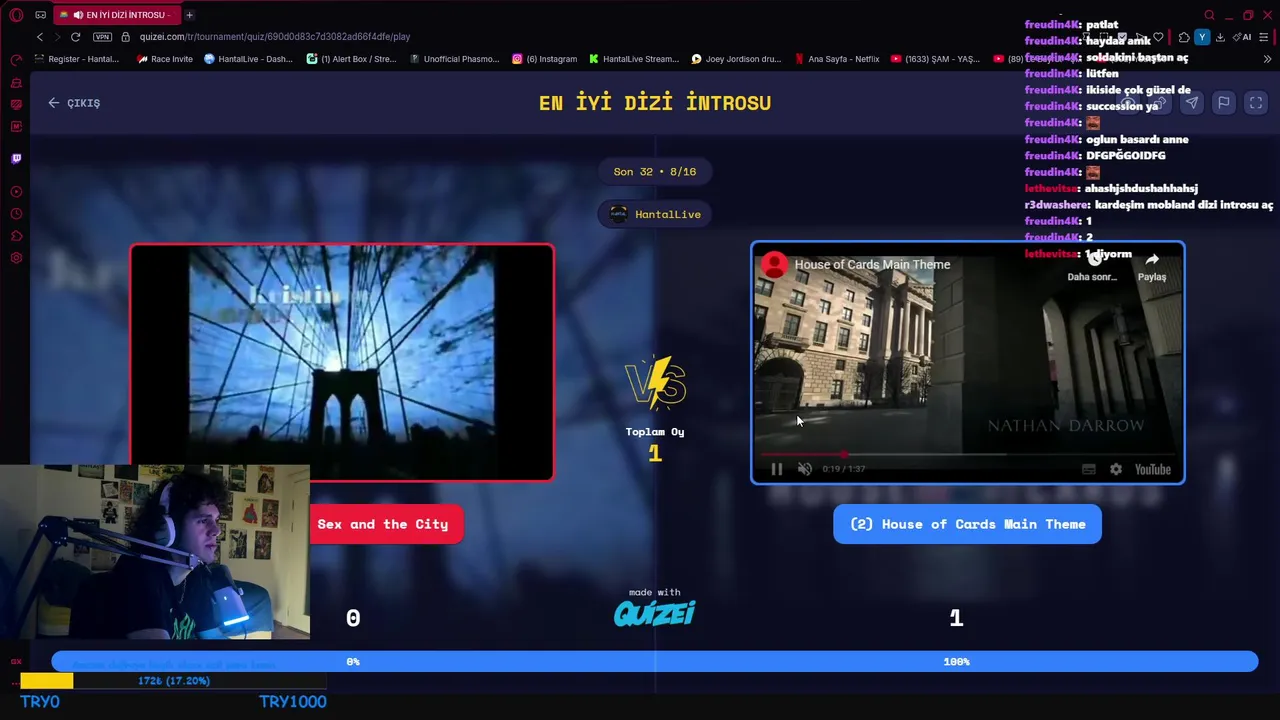The width and height of the screenshot is (1280, 720).
Task: Open the Ana Sayfa - Netflix bookmark
Action: [x=837, y=59]
